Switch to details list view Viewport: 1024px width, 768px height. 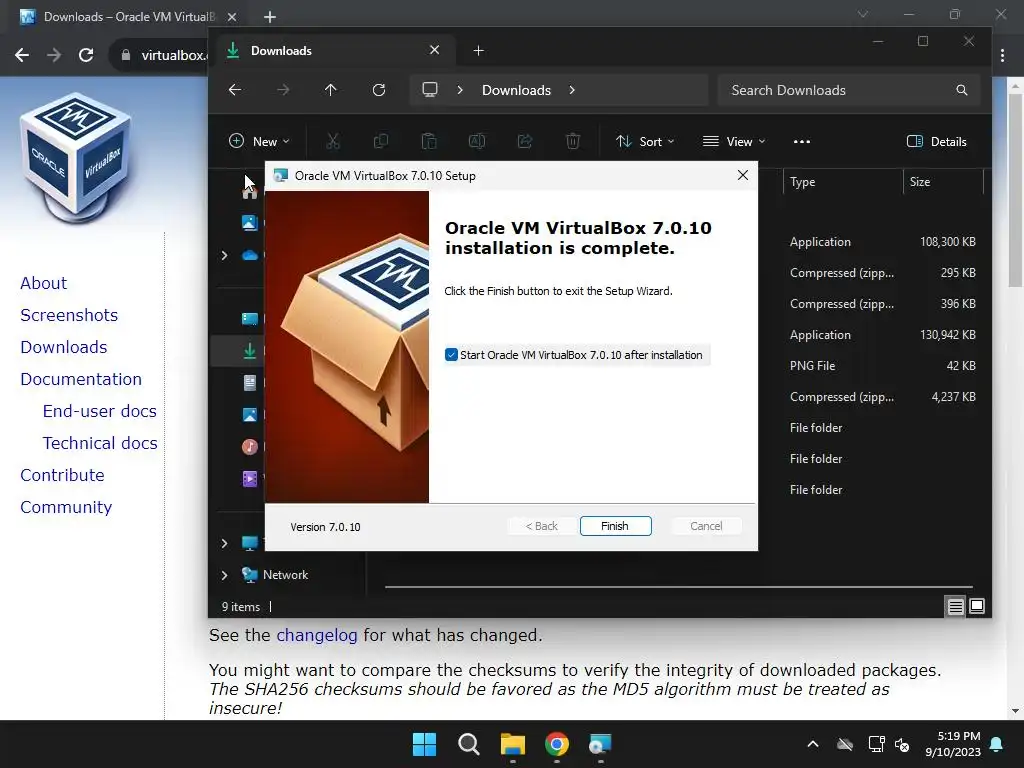click(955, 607)
